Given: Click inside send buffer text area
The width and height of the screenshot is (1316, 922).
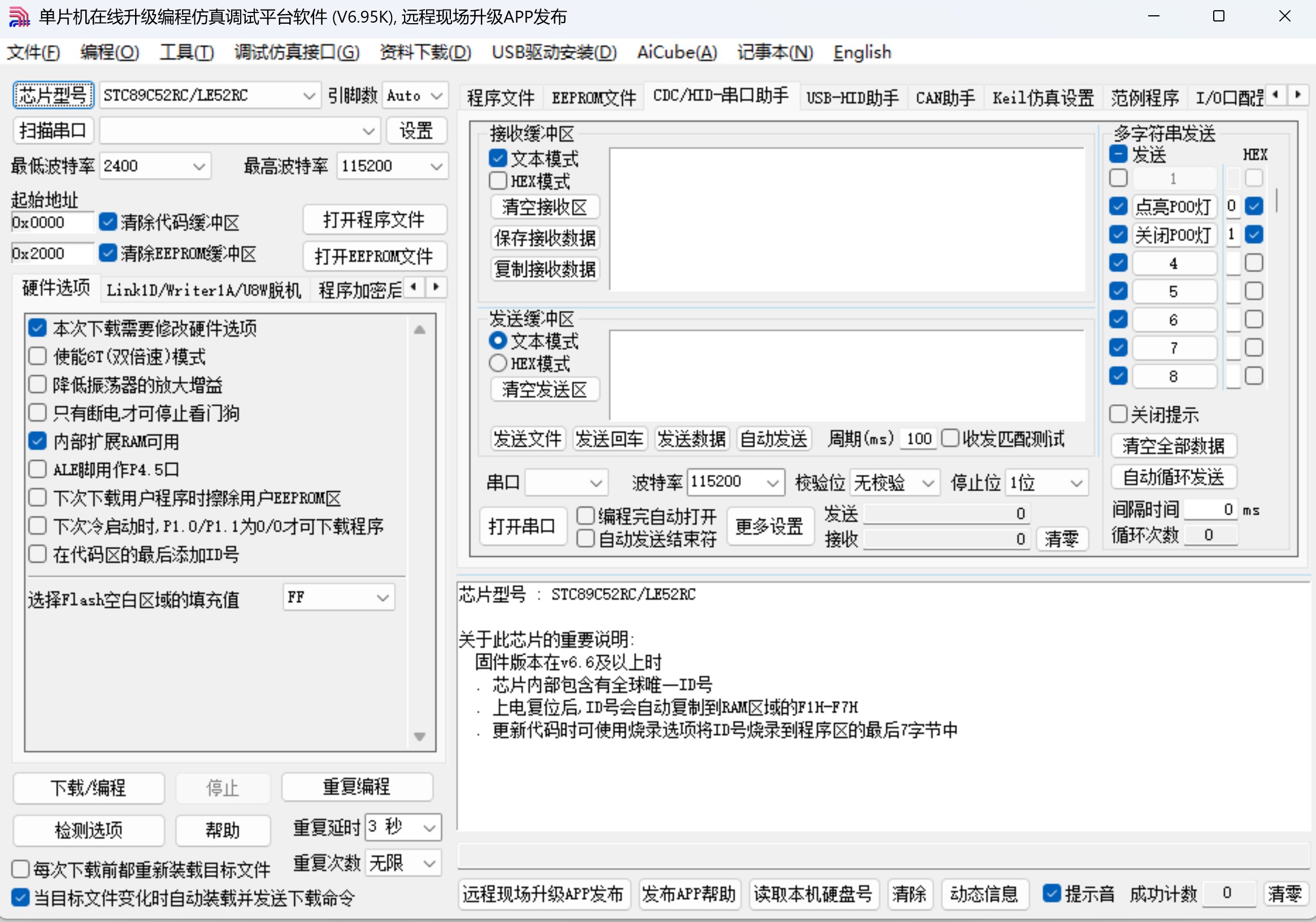Looking at the screenshot, I should point(846,375).
